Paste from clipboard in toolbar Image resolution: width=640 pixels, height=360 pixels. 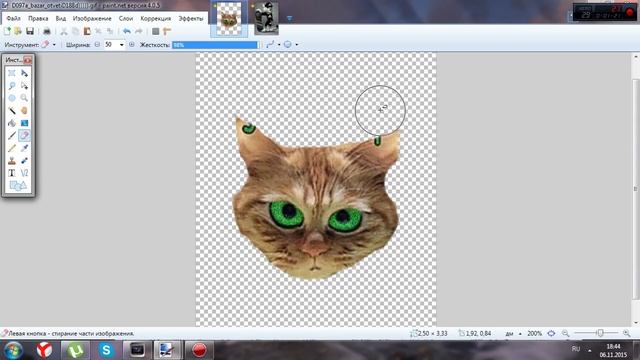(87, 31)
